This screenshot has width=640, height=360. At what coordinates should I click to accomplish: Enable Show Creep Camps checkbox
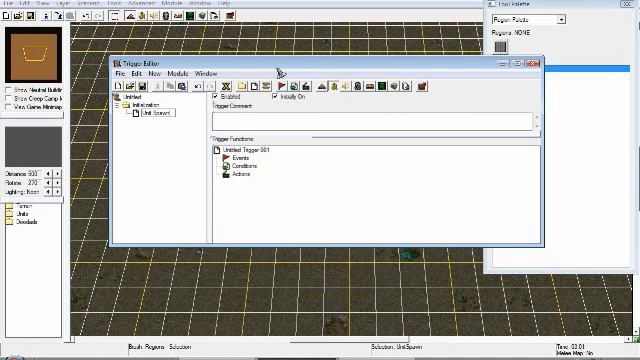tap(8, 98)
